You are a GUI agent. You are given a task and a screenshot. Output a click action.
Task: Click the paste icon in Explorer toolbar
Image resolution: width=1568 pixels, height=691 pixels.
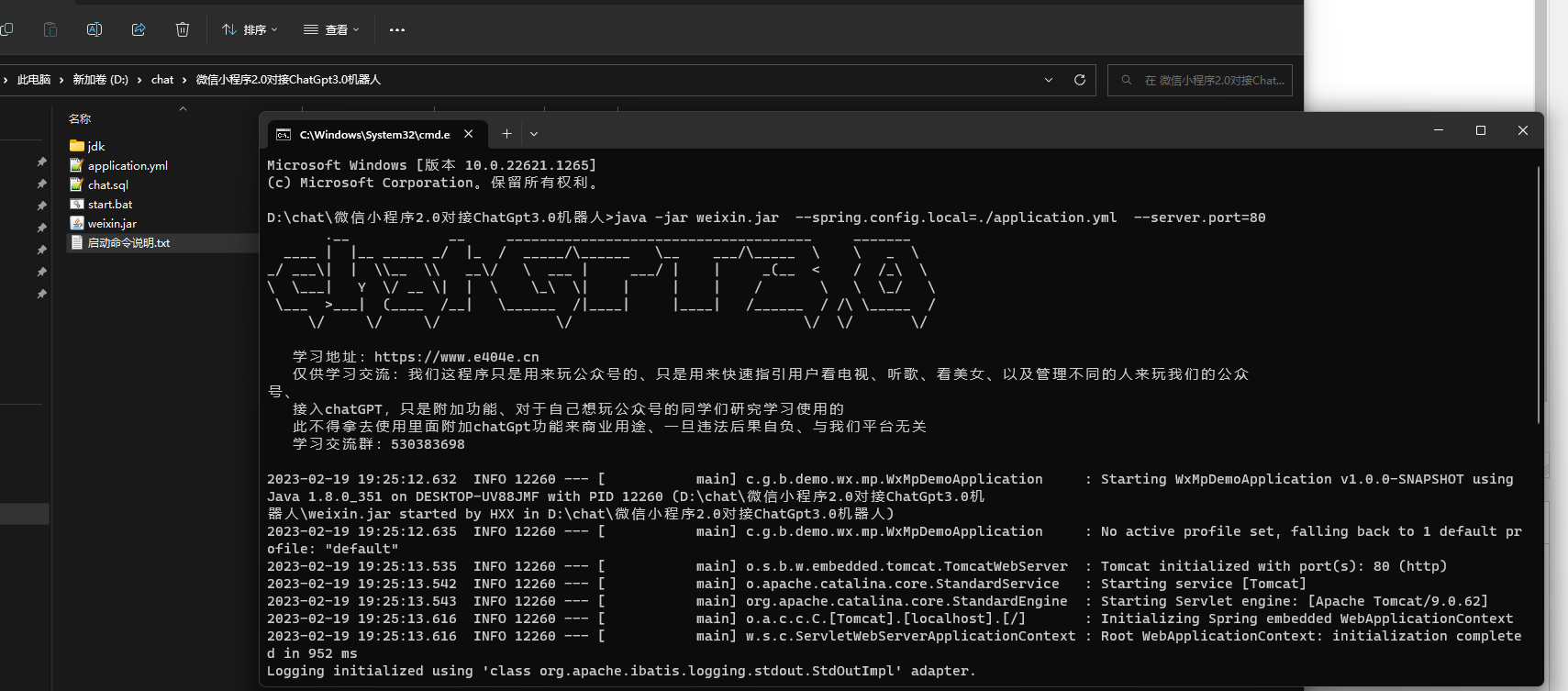[50, 29]
